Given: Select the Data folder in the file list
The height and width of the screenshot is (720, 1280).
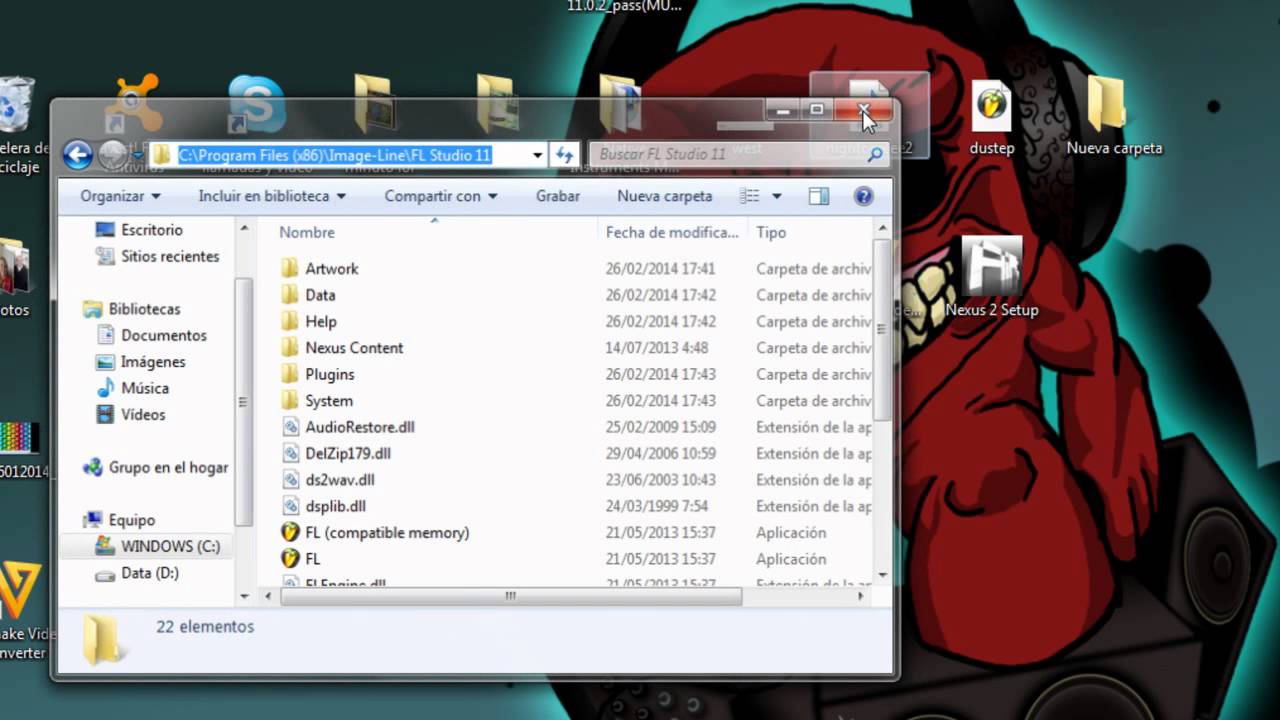Looking at the screenshot, I should (320, 295).
